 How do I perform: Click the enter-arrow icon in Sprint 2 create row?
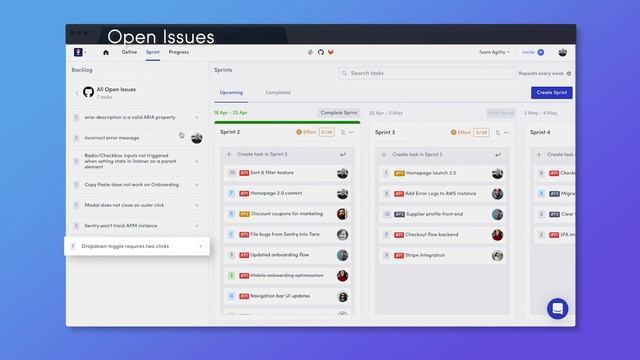click(x=343, y=154)
